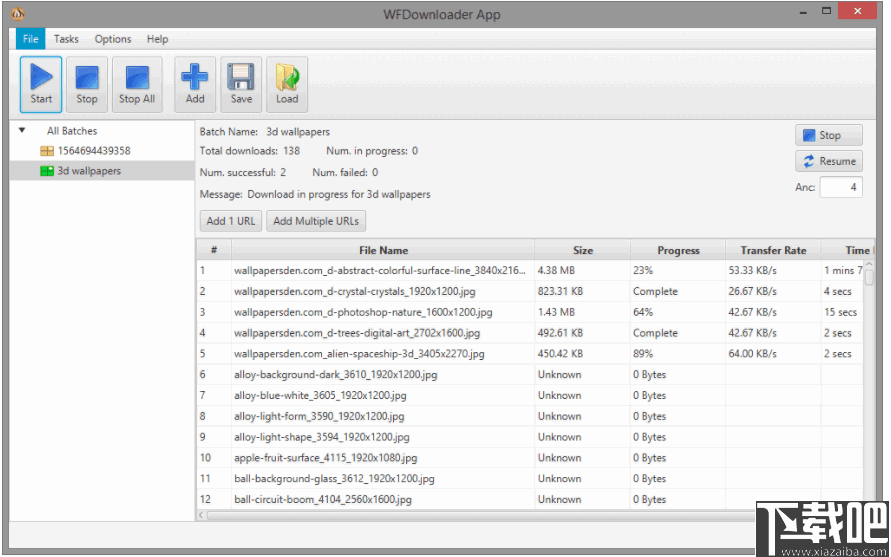891x557 pixels.
Task: Click the batch icon beside 1564694439358
Action: pos(47,151)
